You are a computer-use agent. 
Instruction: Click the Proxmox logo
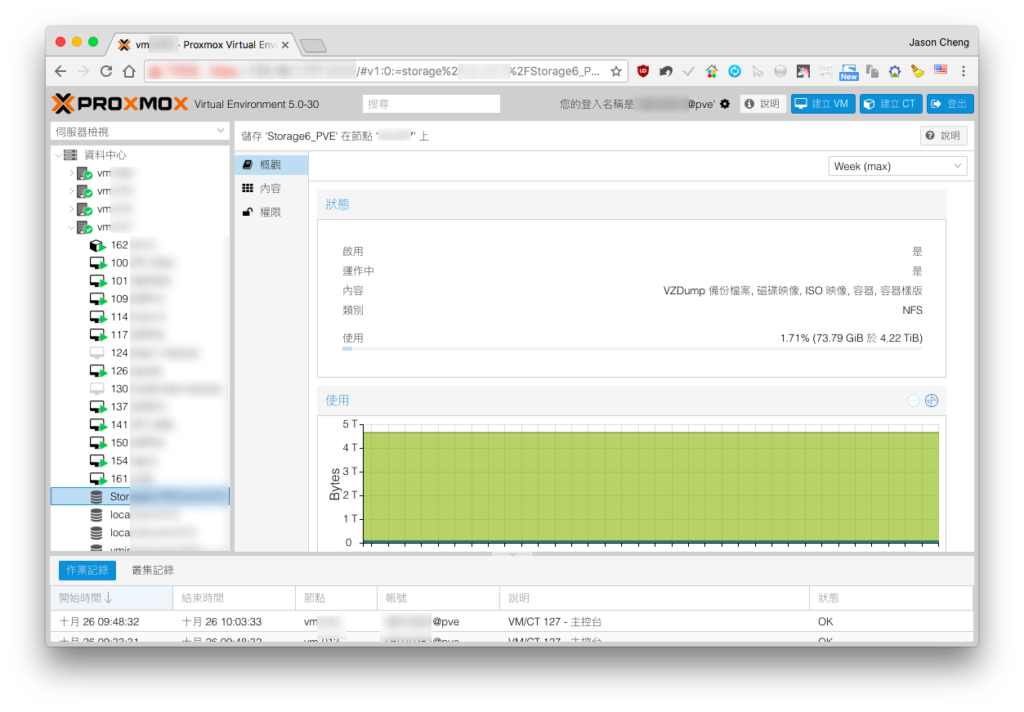120,104
